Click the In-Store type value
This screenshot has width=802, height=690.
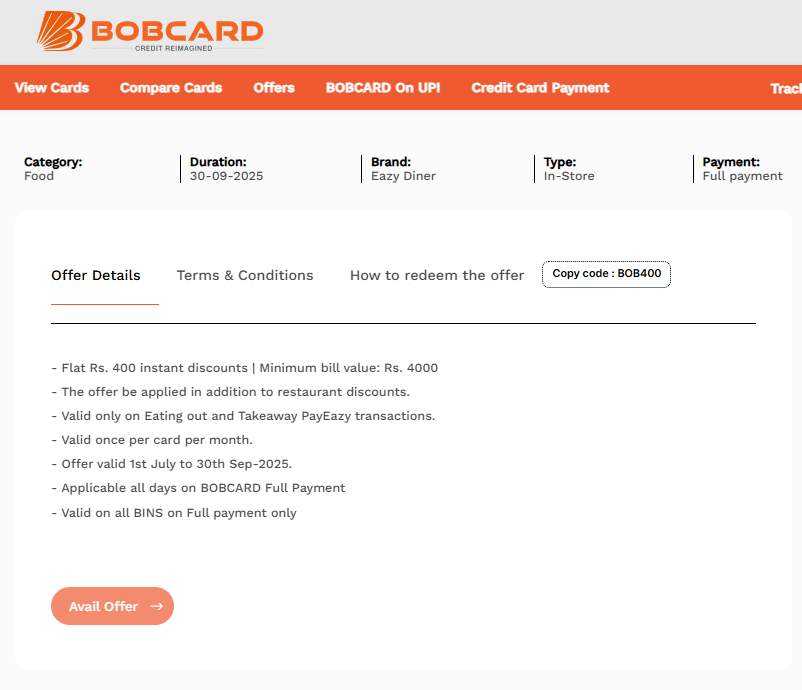569,176
